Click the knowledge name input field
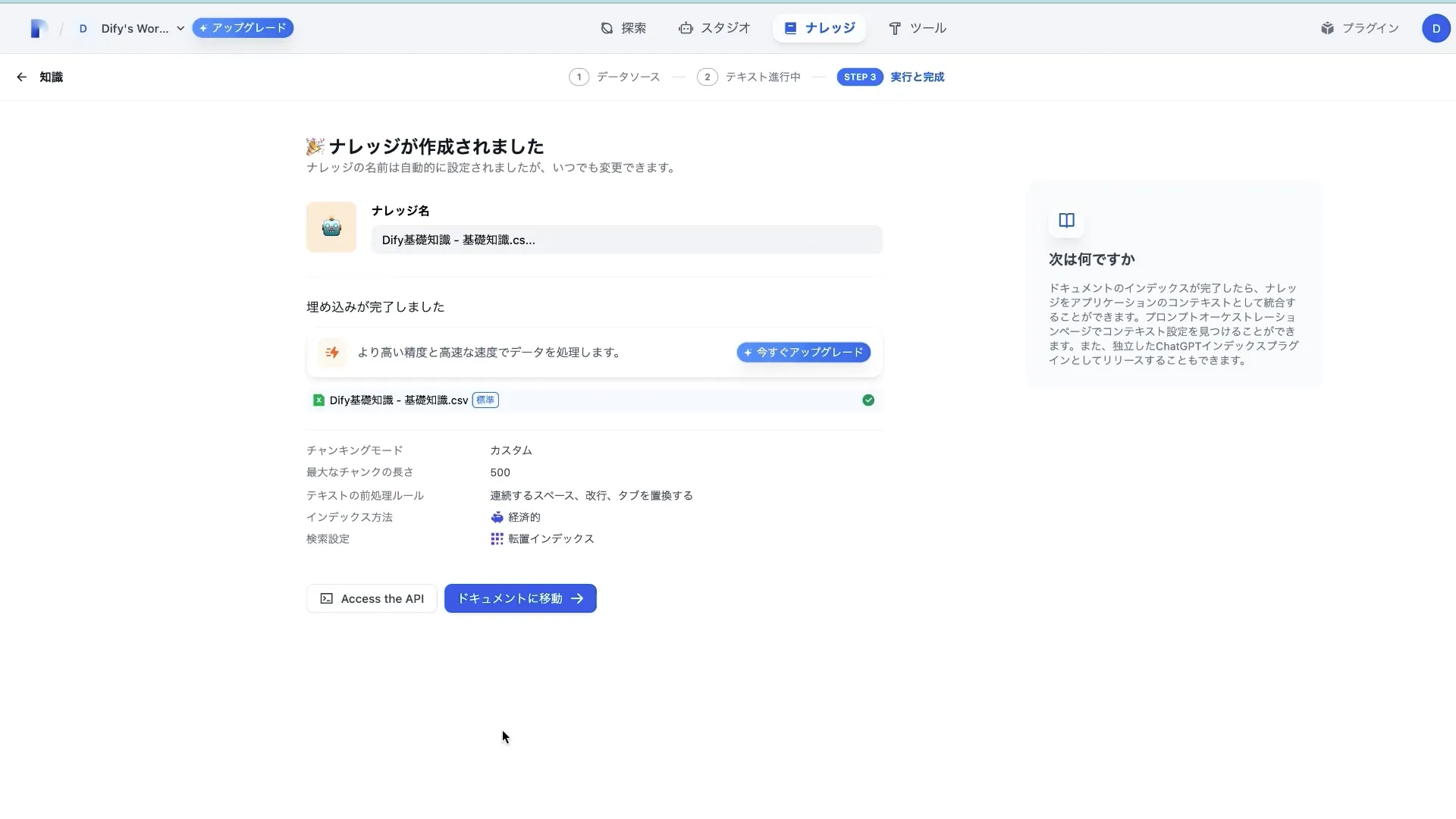Viewport: 1456px width, 819px height. pos(626,239)
